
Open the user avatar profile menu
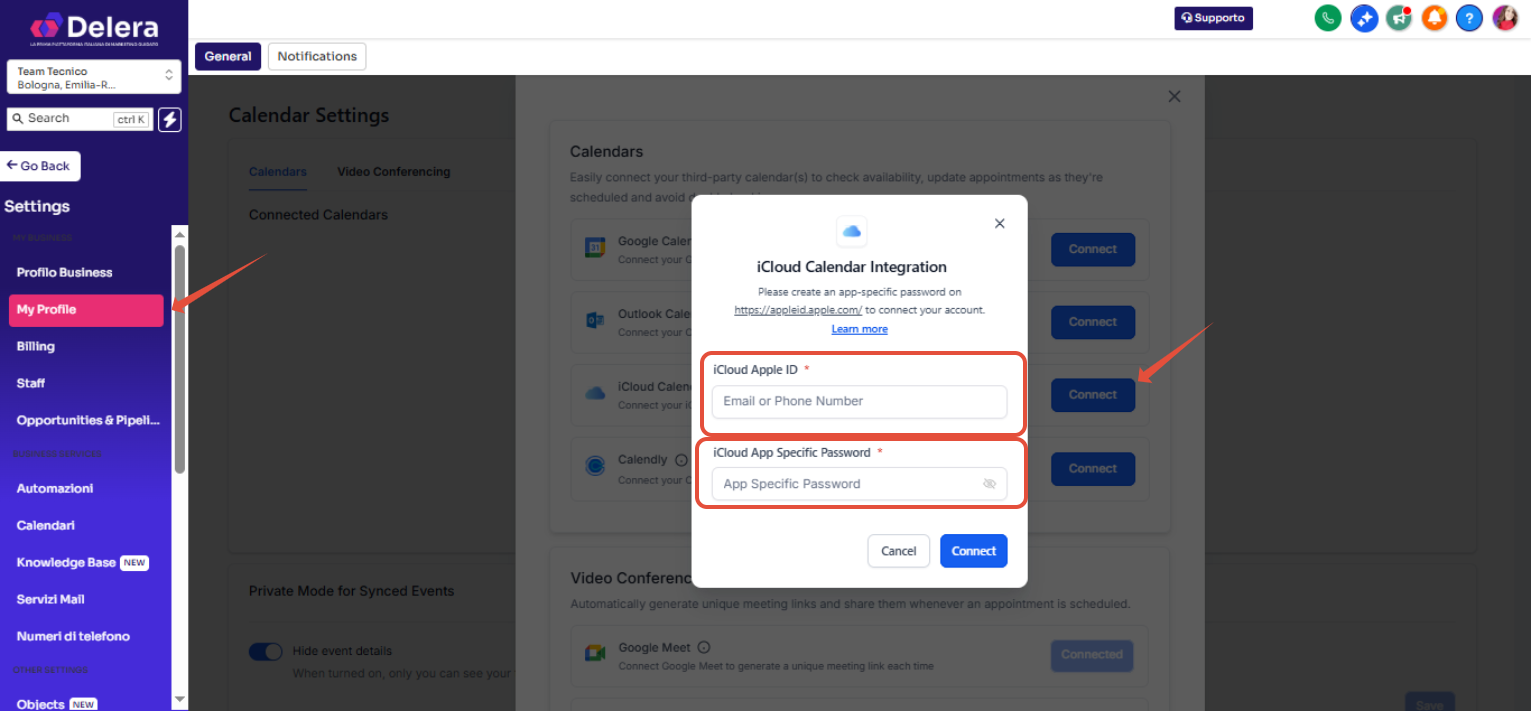[x=1505, y=18]
